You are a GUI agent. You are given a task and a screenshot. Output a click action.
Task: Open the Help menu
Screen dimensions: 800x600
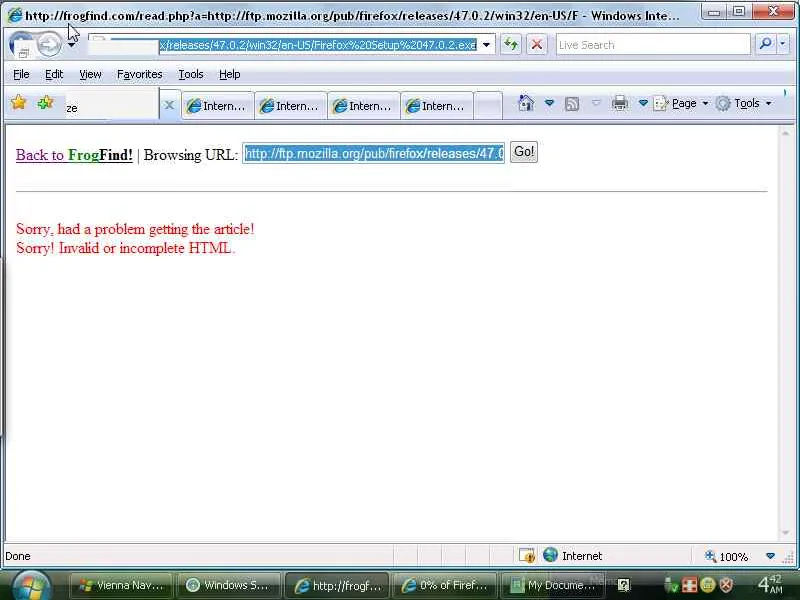[230, 74]
